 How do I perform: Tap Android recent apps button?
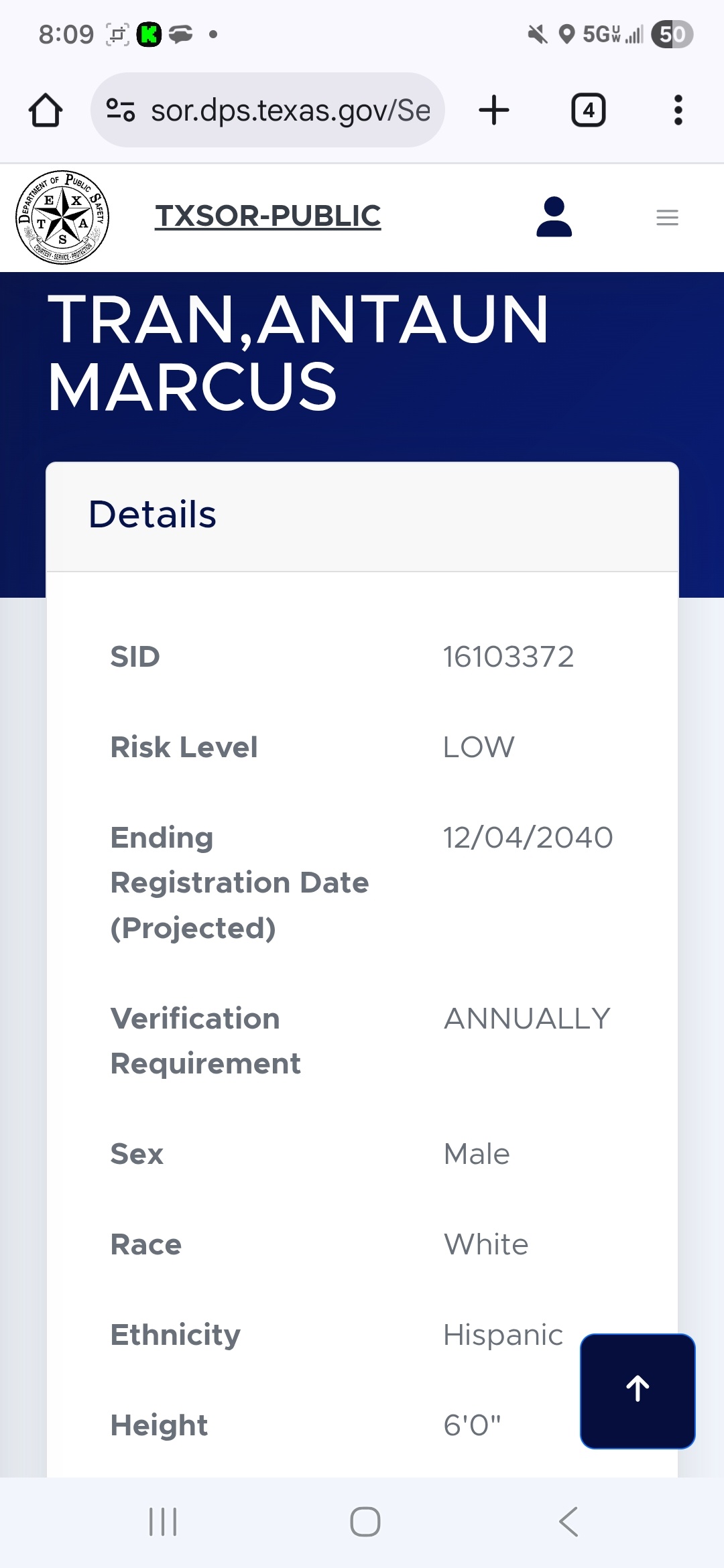[x=163, y=1521]
